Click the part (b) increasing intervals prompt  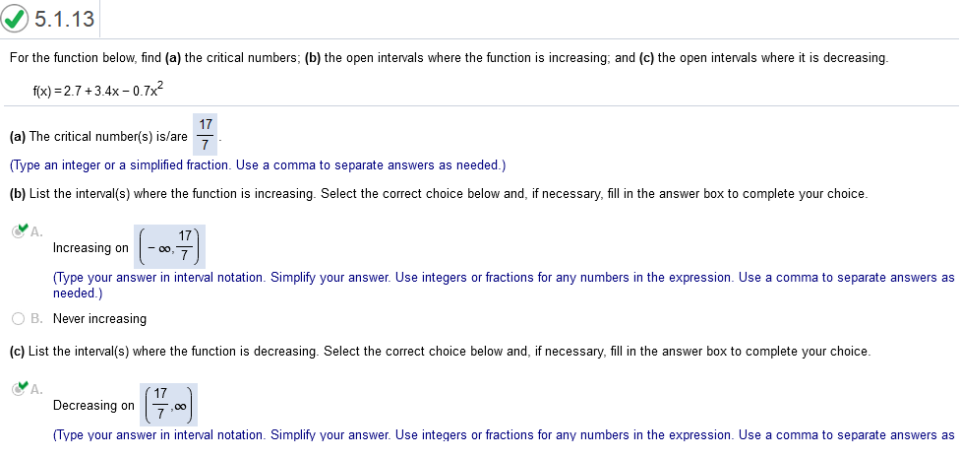coord(438,194)
